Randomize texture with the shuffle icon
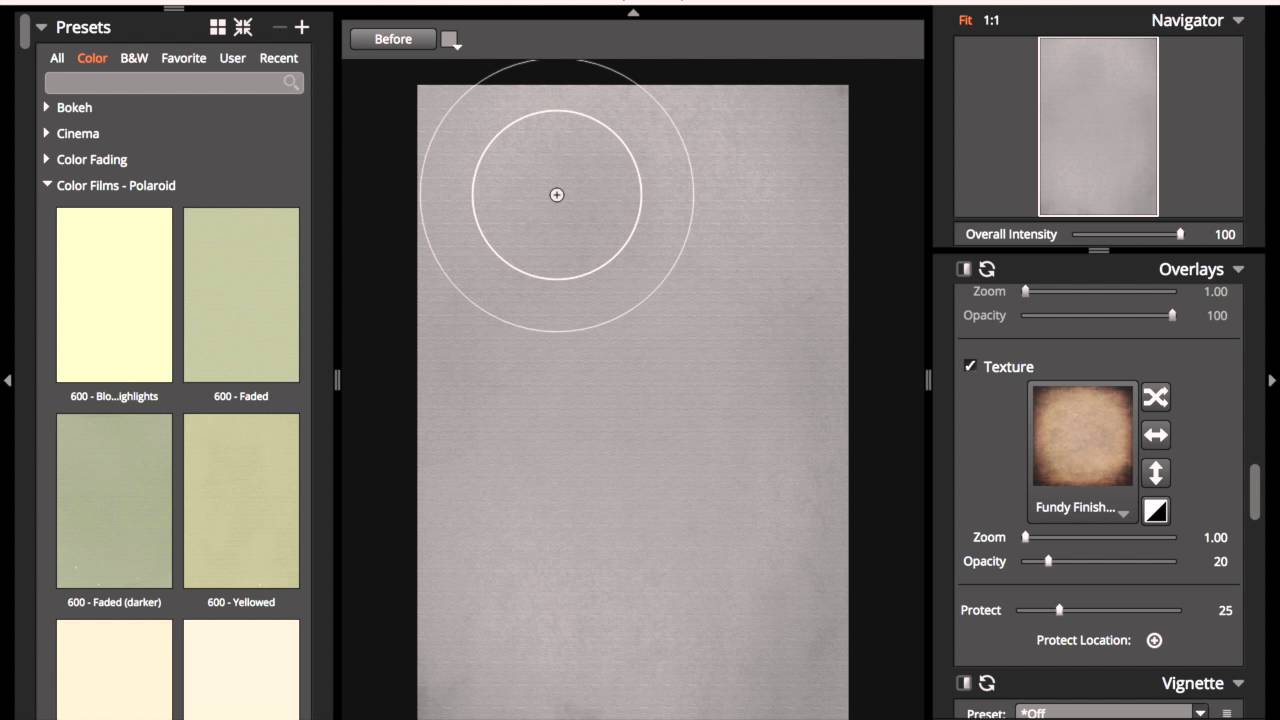The image size is (1280, 720). coord(1155,397)
